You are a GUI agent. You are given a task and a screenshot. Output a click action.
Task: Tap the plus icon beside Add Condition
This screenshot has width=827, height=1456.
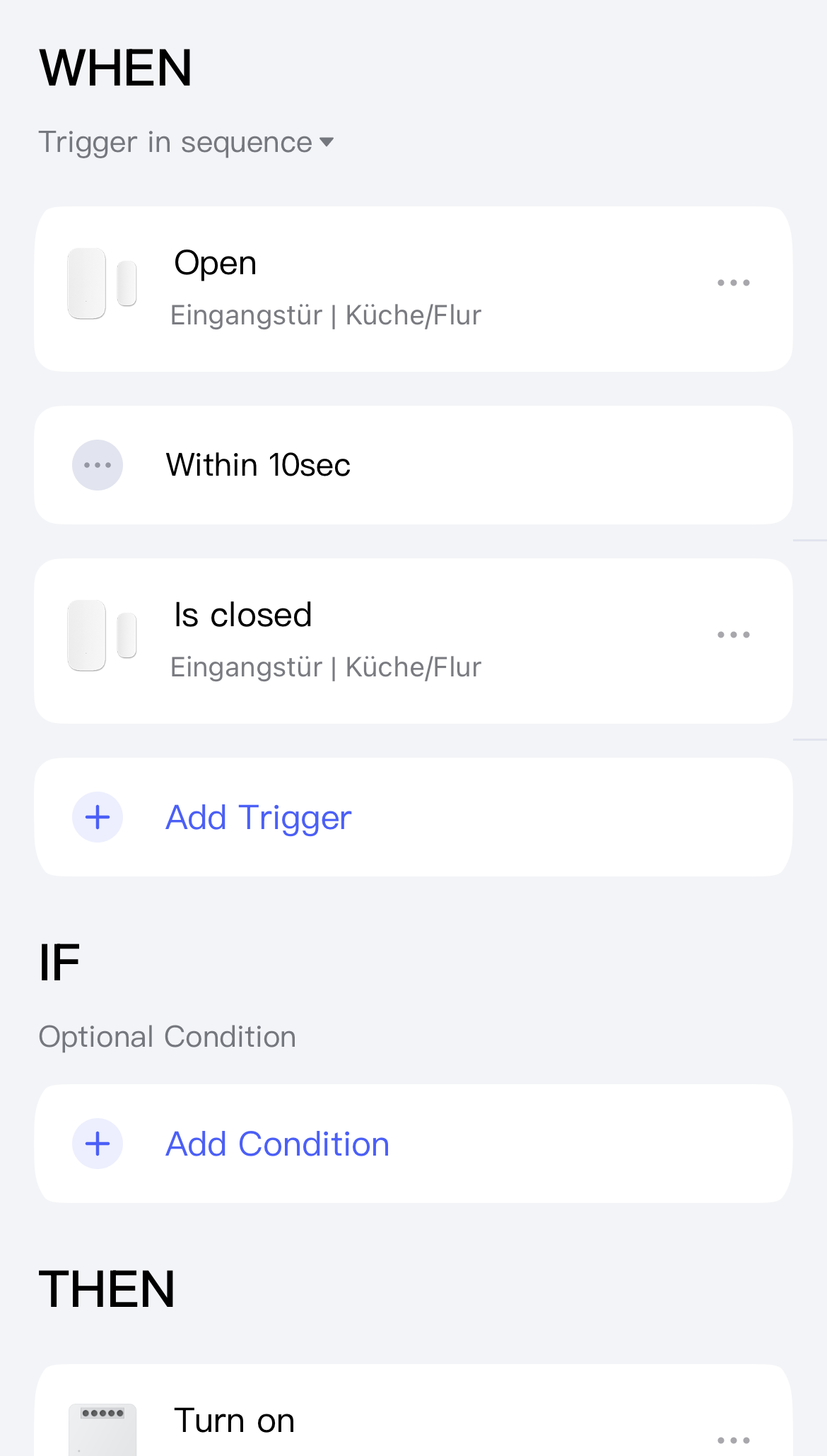coord(98,1144)
